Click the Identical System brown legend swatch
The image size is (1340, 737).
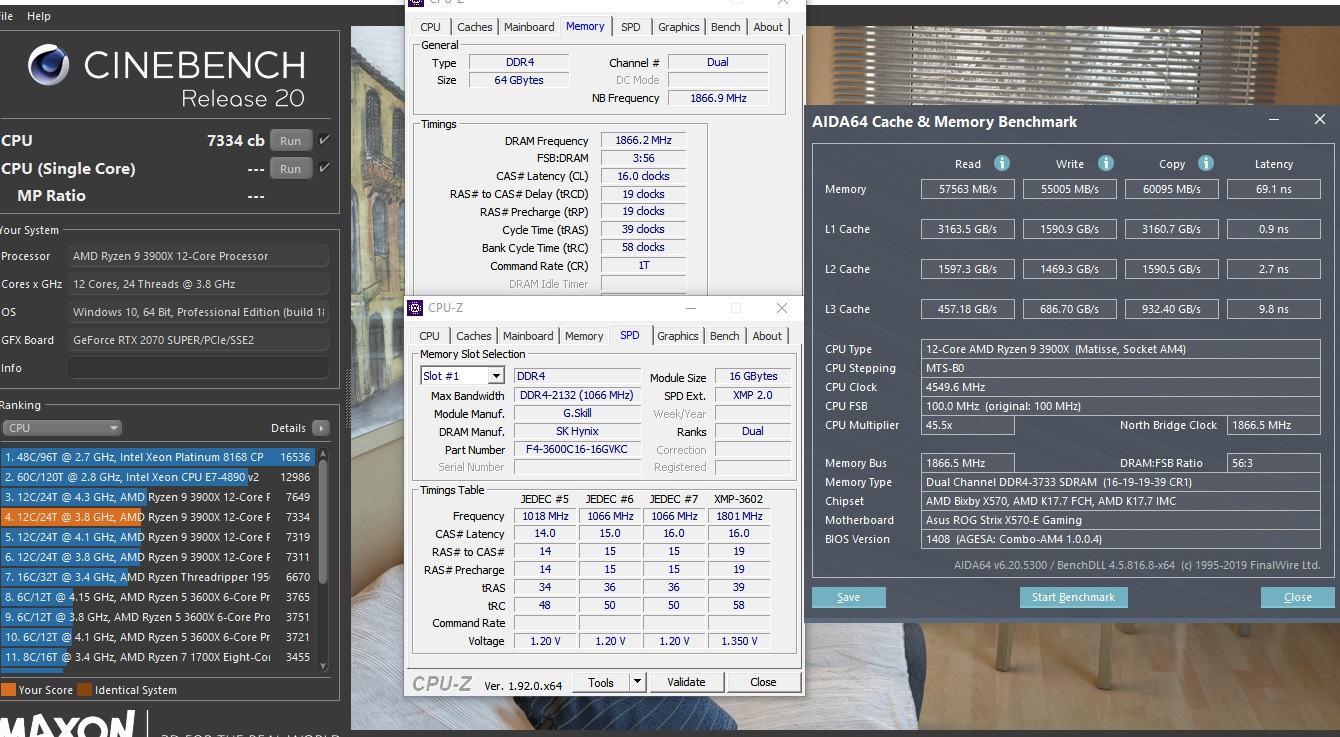(85, 690)
